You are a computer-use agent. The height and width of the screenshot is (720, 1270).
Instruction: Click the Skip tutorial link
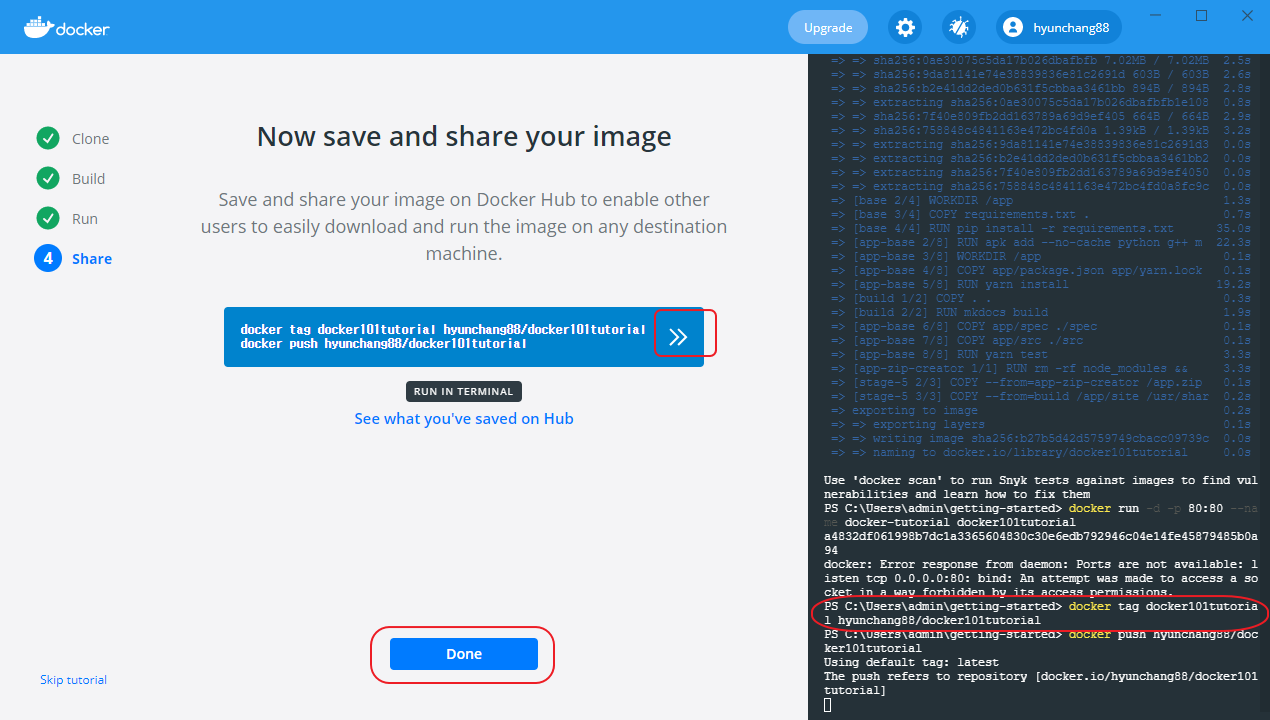click(73, 680)
